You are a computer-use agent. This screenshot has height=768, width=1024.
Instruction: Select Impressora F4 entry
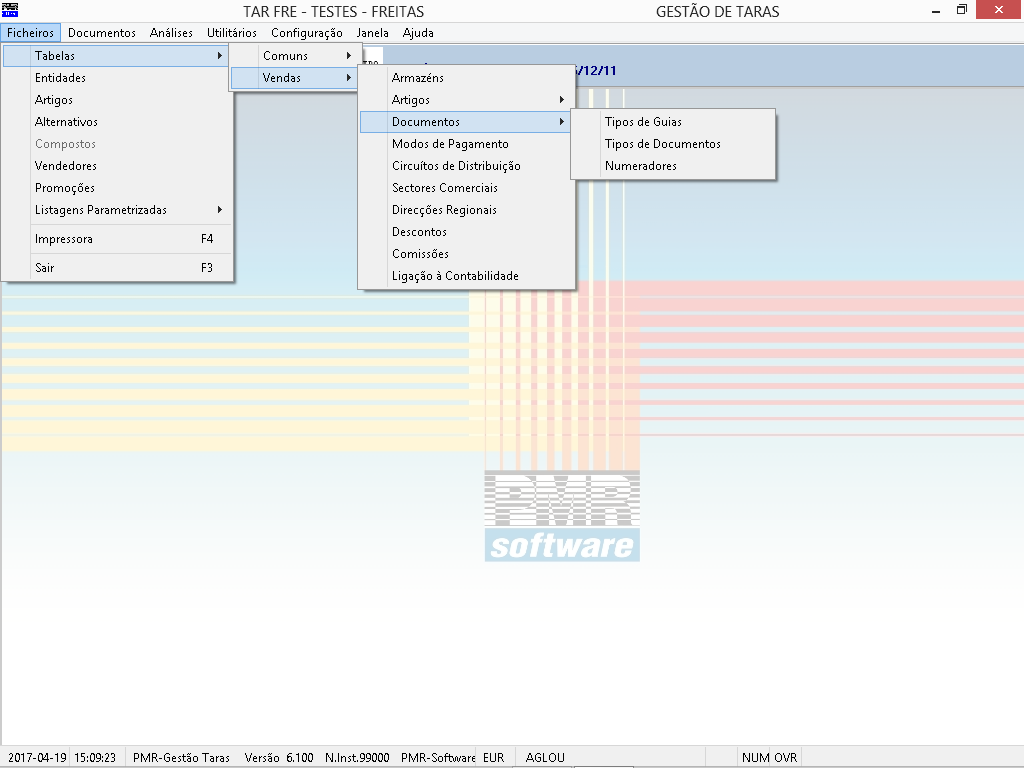[x=116, y=239]
